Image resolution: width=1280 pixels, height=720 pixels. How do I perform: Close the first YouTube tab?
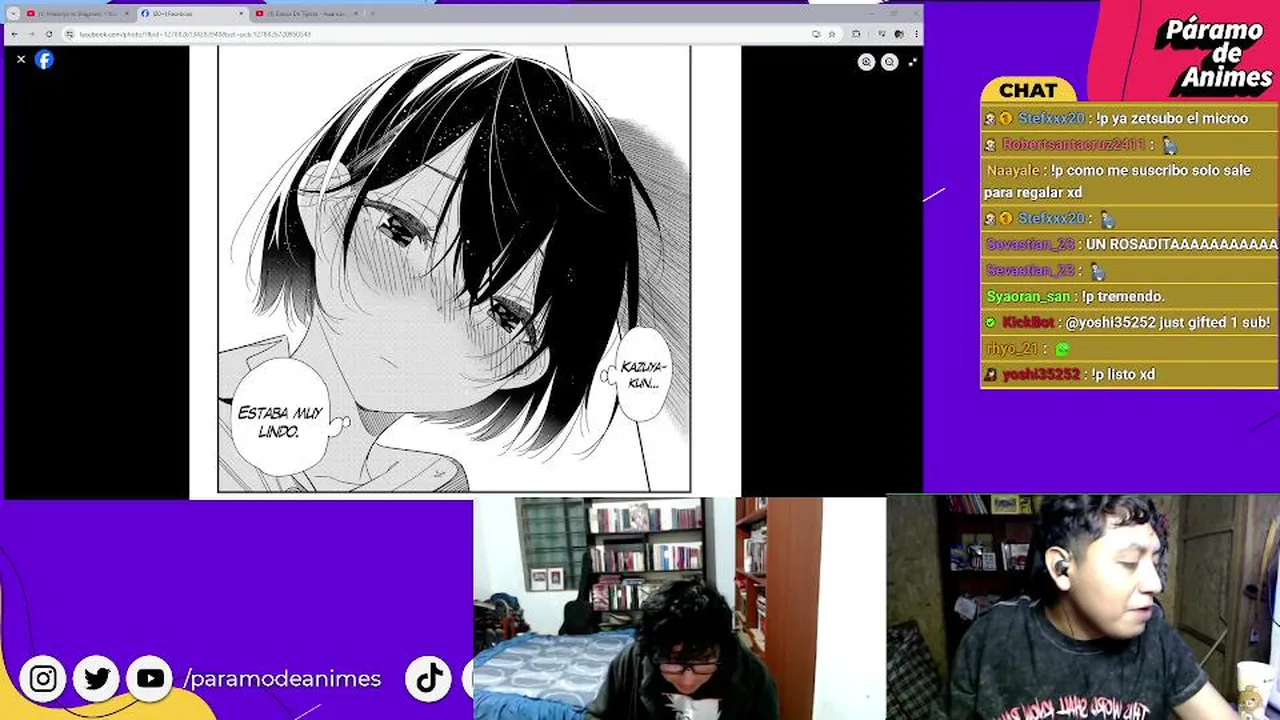(x=126, y=14)
